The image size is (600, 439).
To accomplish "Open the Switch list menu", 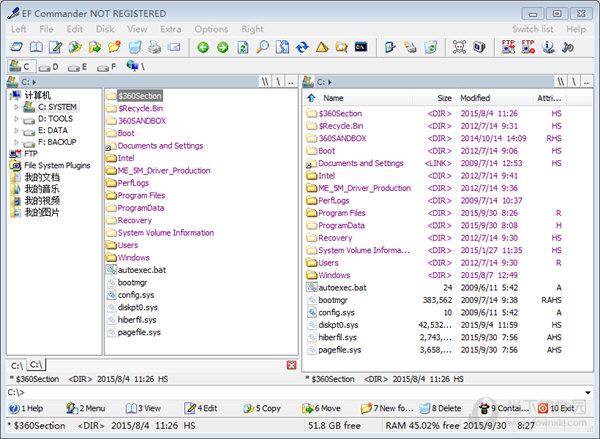I will pyautogui.click(x=533, y=29).
